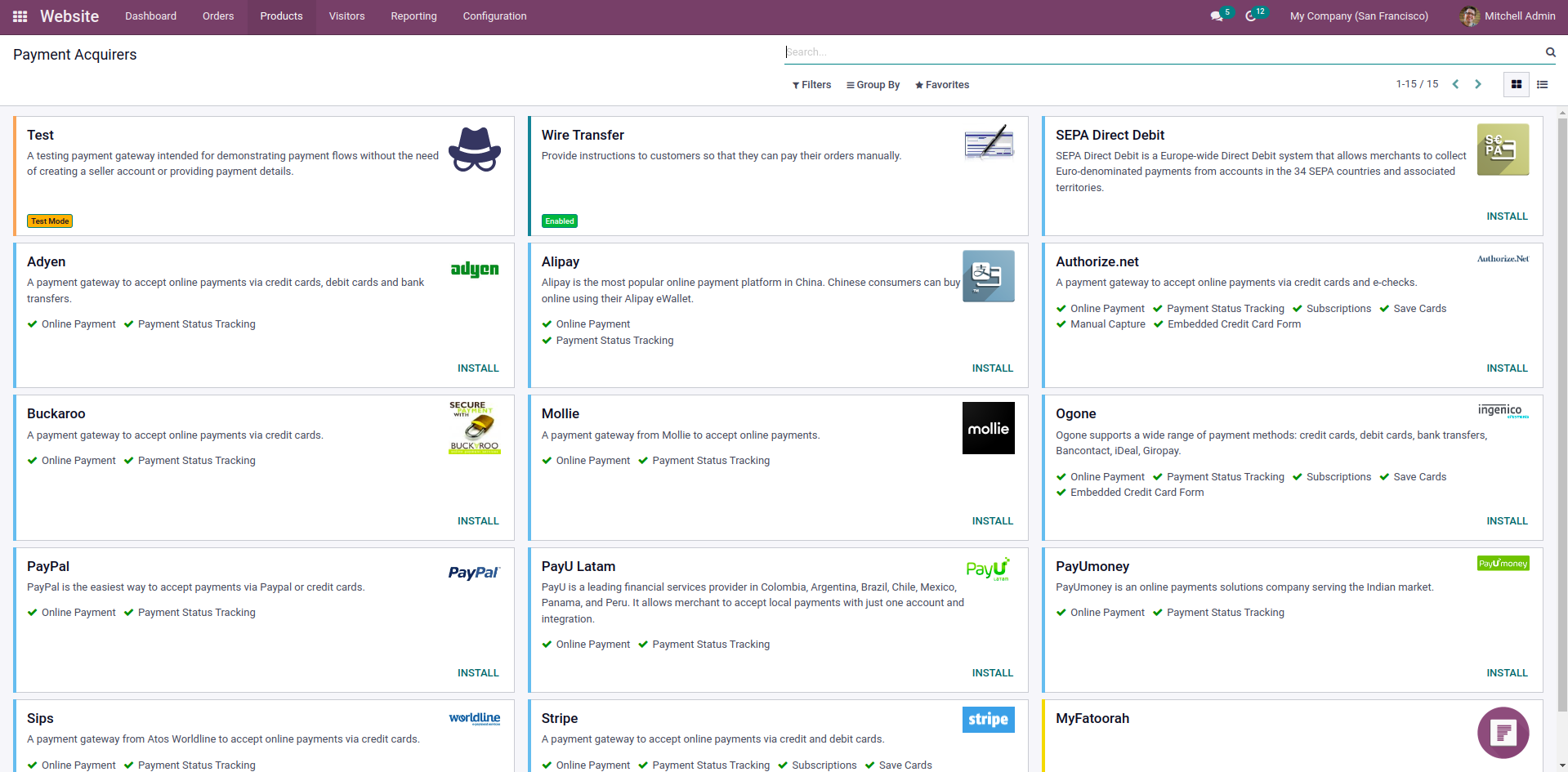Open the Stripe card title
This screenshot has height=772, width=1568.
560,719
